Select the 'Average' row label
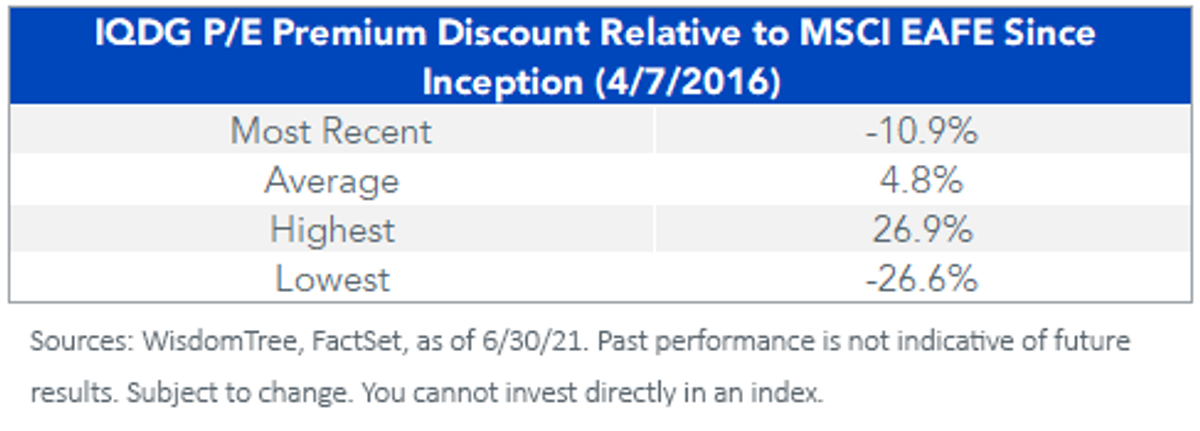This screenshot has width=1200, height=431. click(331, 181)
